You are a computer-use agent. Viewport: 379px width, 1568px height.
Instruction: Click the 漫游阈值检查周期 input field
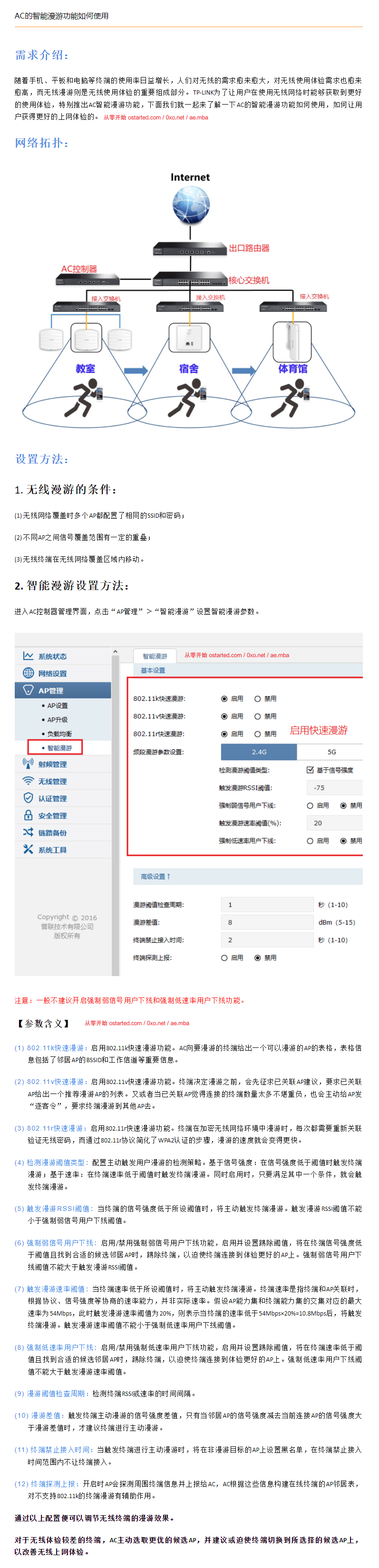(x=267, y=904)
